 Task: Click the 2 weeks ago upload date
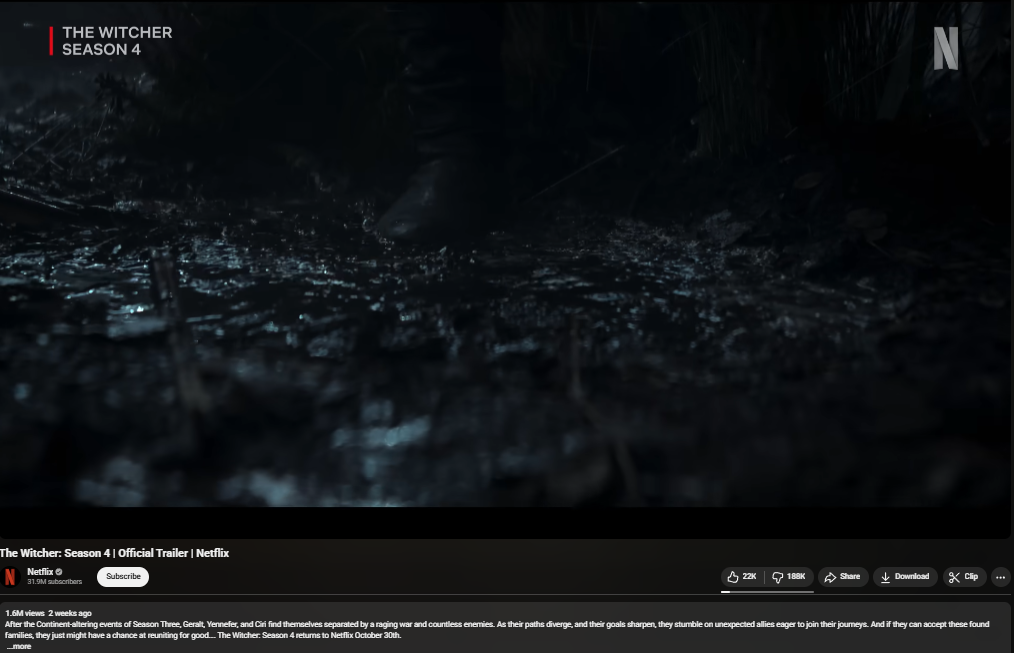click(x=70, y=613)
